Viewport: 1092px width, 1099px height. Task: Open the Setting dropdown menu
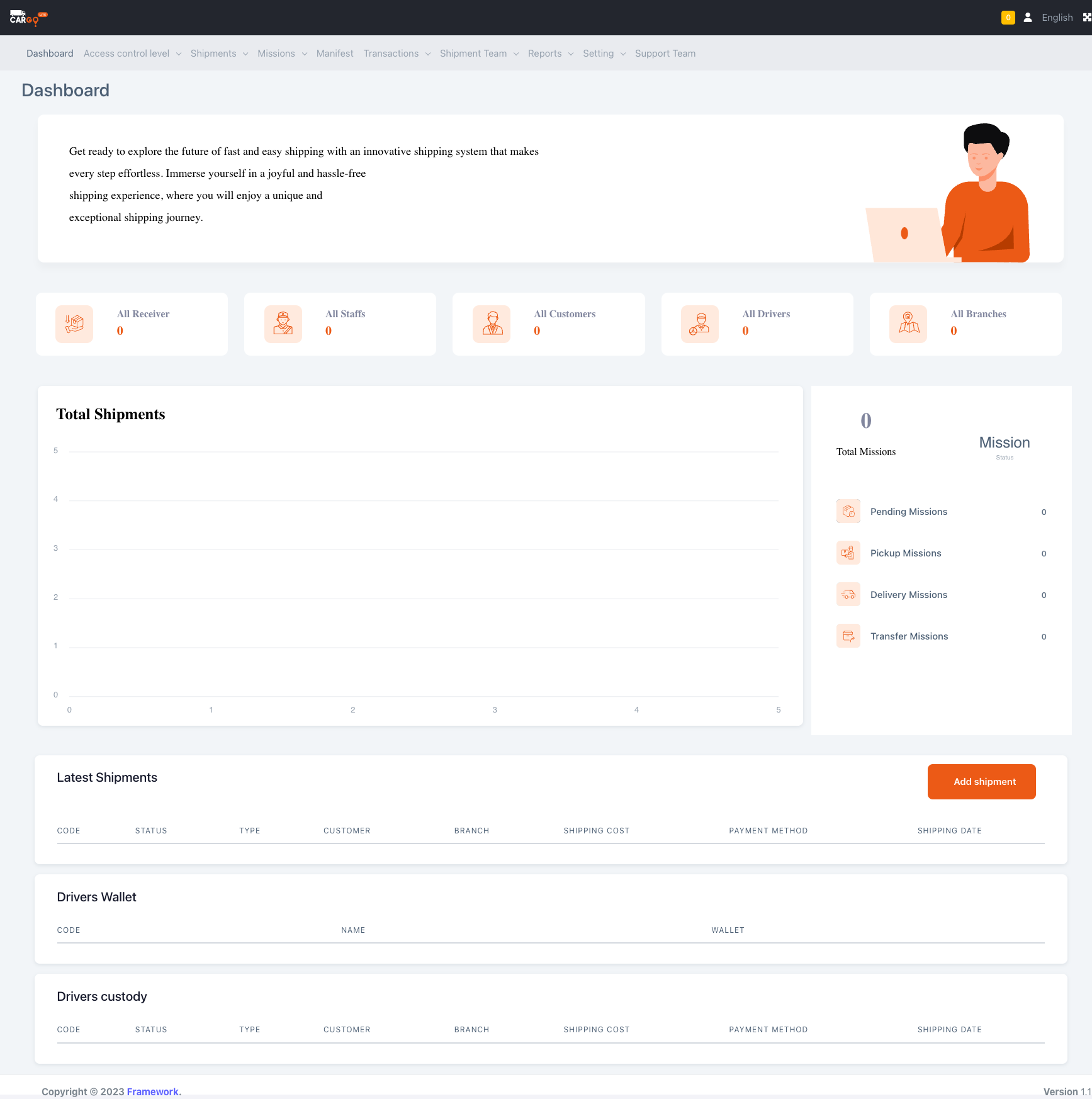click(x=604, y=54)
